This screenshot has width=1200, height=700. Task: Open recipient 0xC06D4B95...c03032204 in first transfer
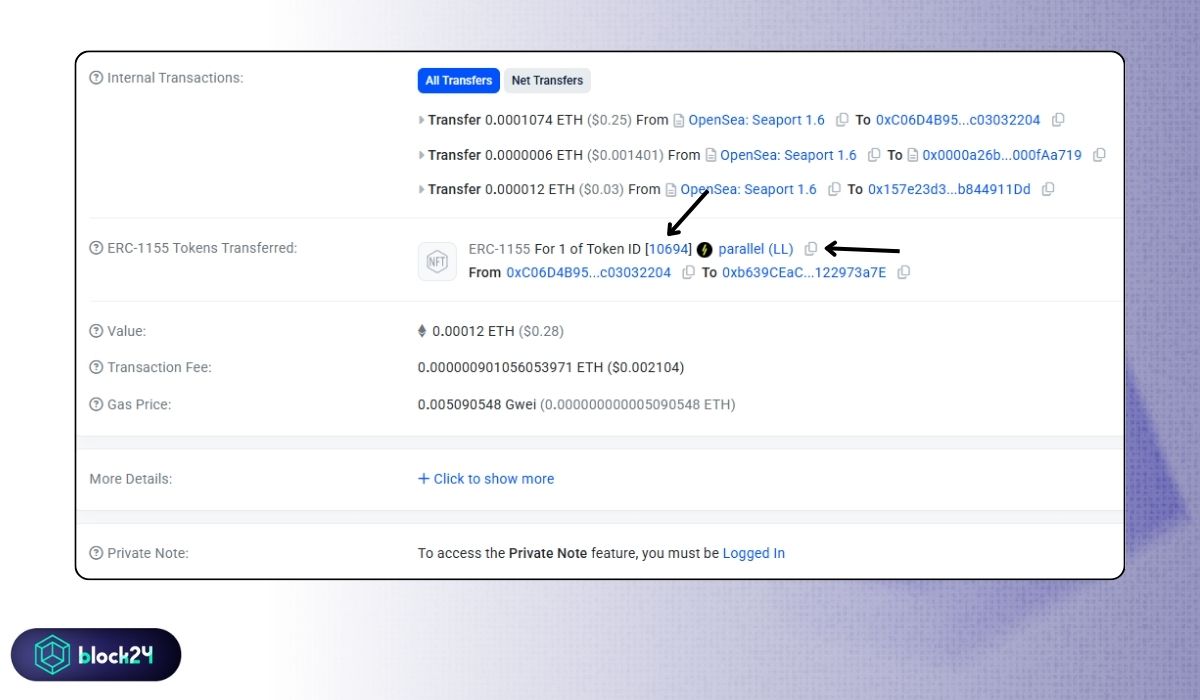click(x=958, y=120)
